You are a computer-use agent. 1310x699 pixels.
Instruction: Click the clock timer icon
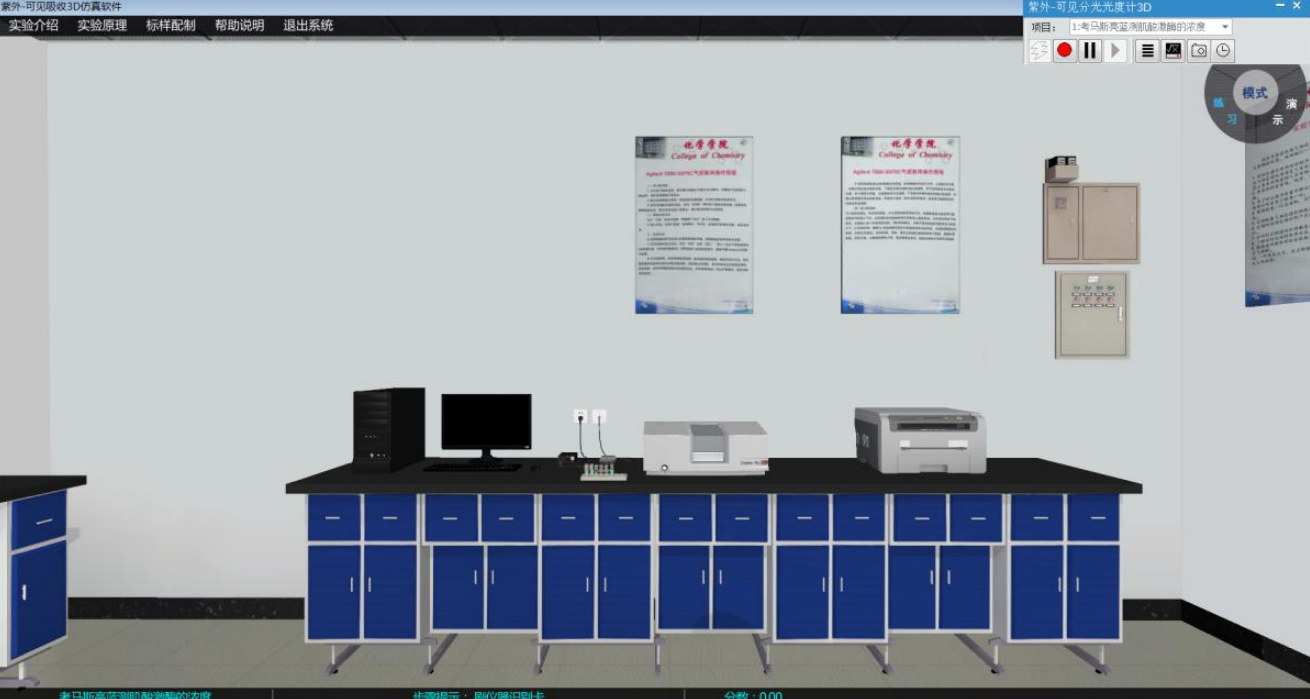(1223, 50)
